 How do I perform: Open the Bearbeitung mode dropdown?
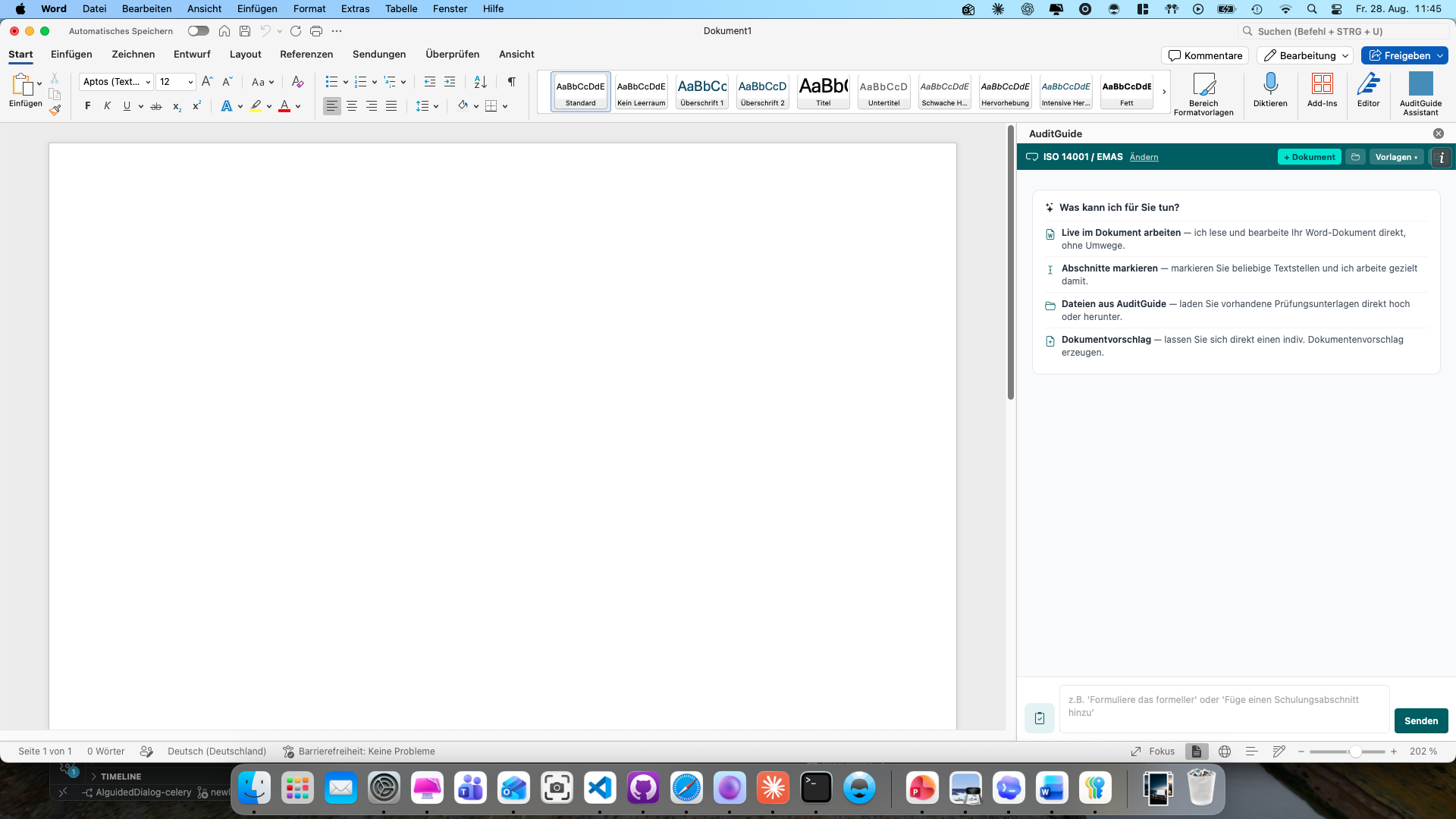coord(1306,55)
